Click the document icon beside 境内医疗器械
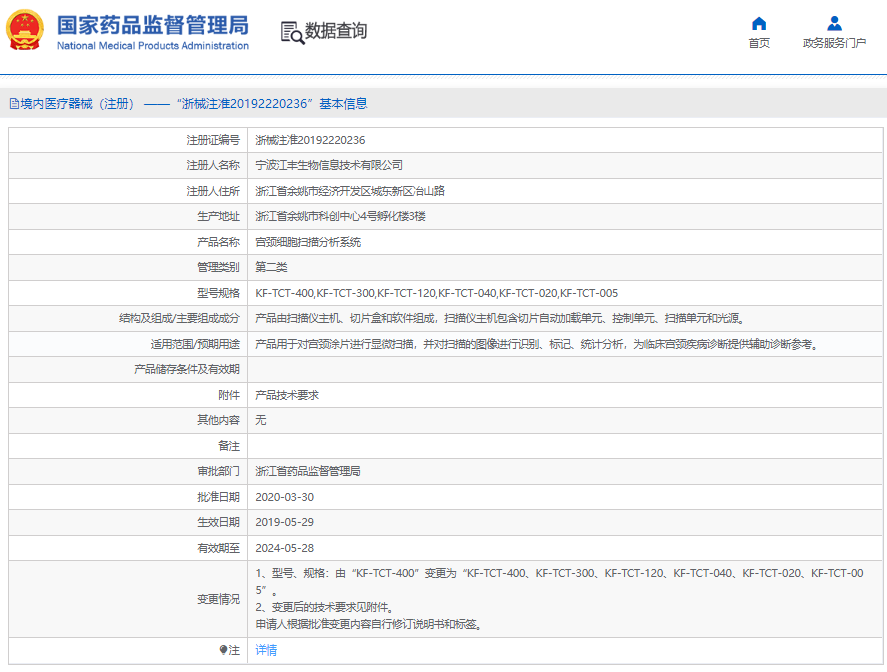Screen dimensions: 887x672 [x=14, y=104]
